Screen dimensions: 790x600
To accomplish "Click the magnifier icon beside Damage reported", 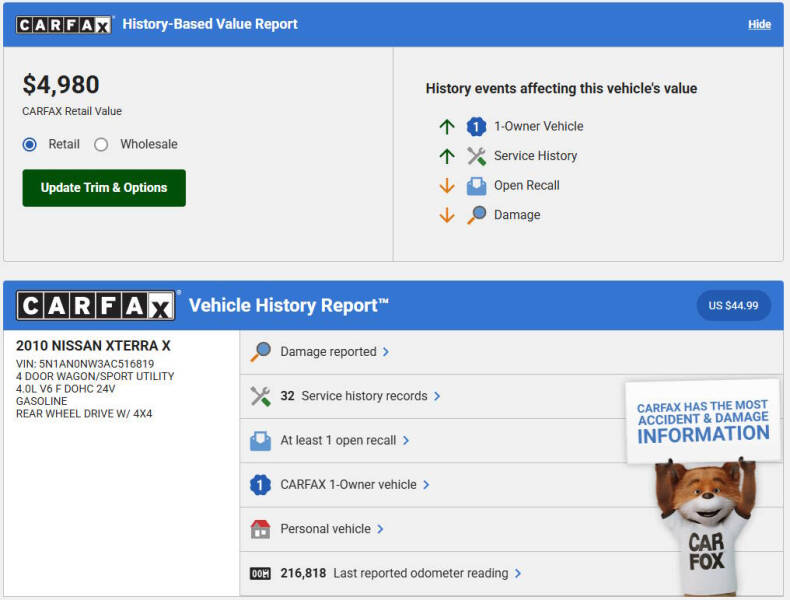I will pyautogui.click(x=260, y=352).
